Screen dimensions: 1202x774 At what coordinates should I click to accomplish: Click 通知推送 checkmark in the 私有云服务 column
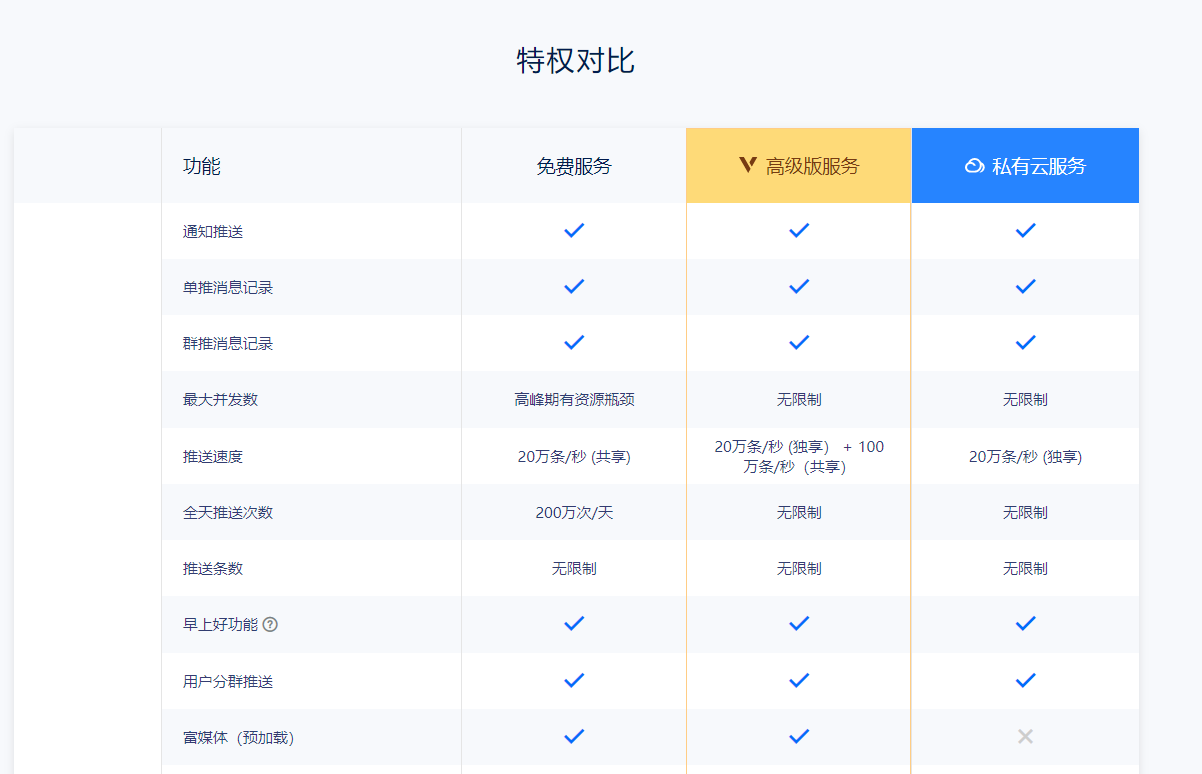click(1025, 230)
